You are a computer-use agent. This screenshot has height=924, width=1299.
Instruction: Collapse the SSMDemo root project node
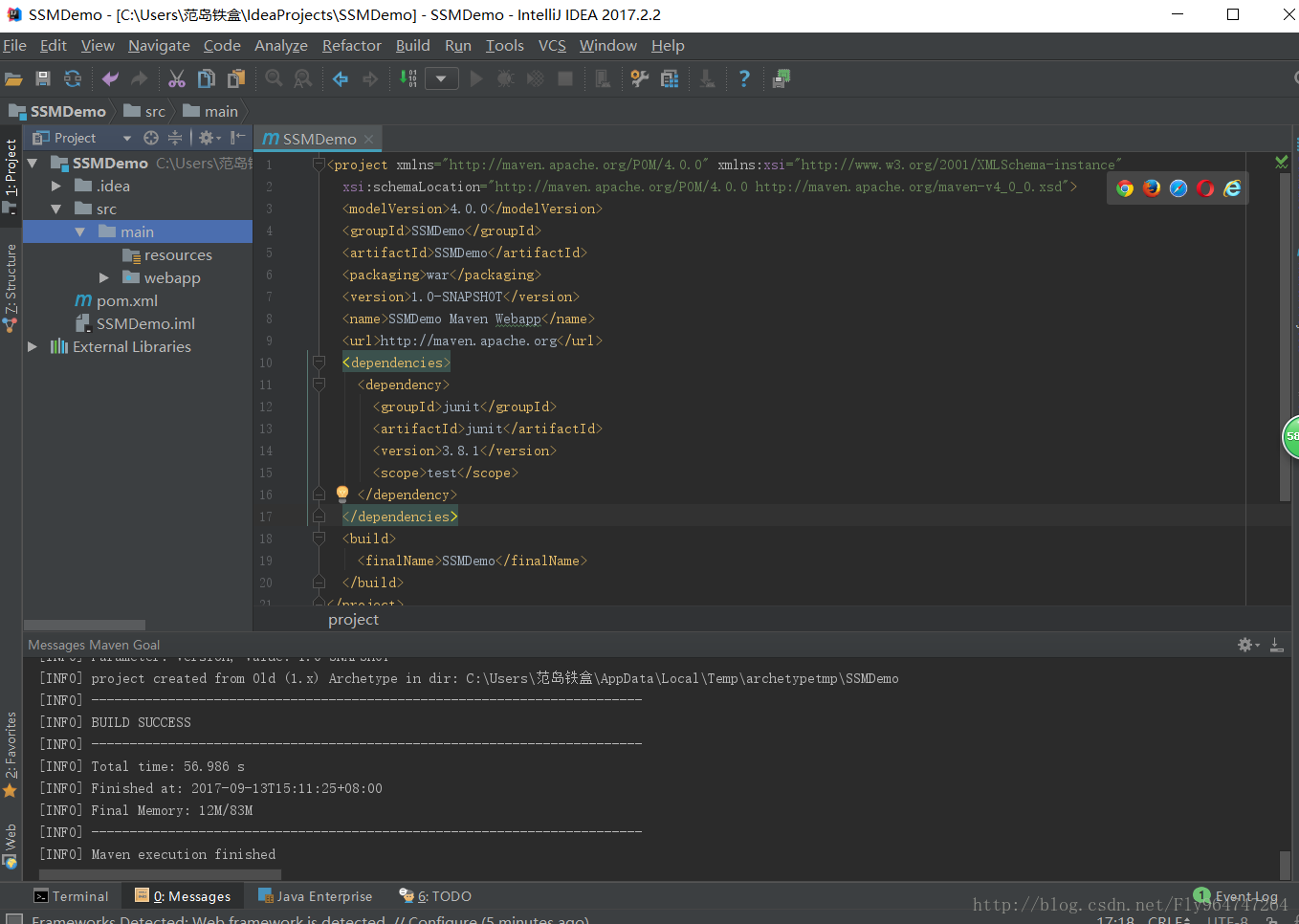click(x=33, y=164)
